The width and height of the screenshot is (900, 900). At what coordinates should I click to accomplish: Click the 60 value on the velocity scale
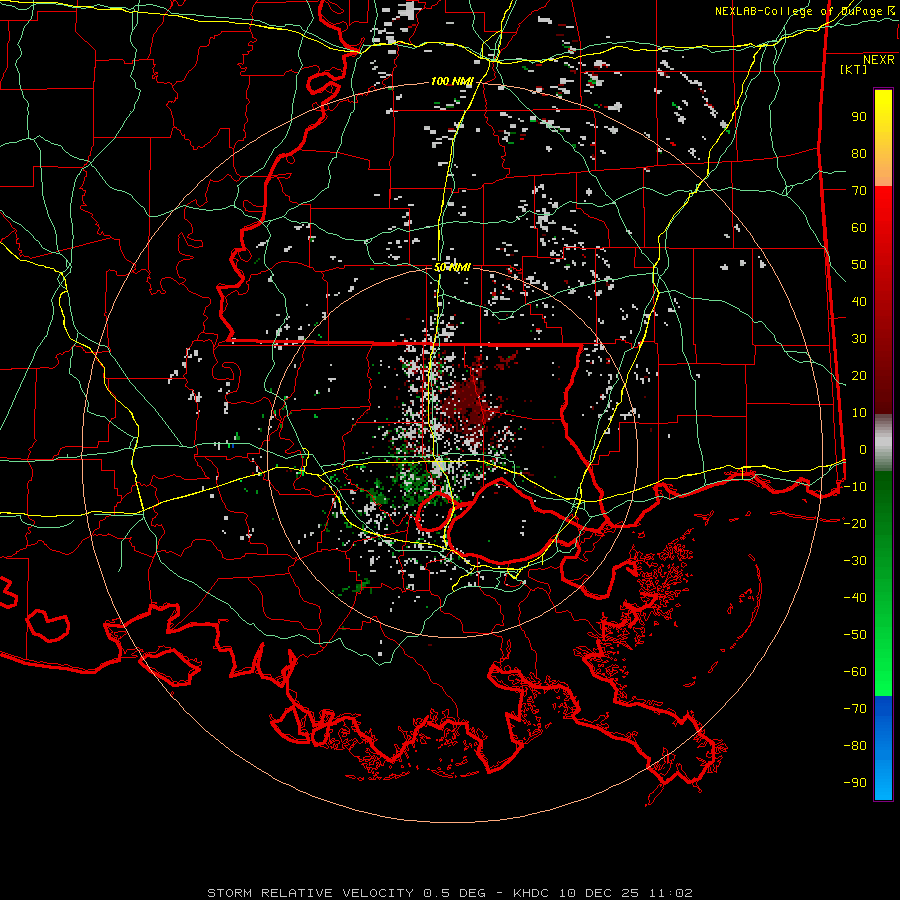(x=859, y=227)
